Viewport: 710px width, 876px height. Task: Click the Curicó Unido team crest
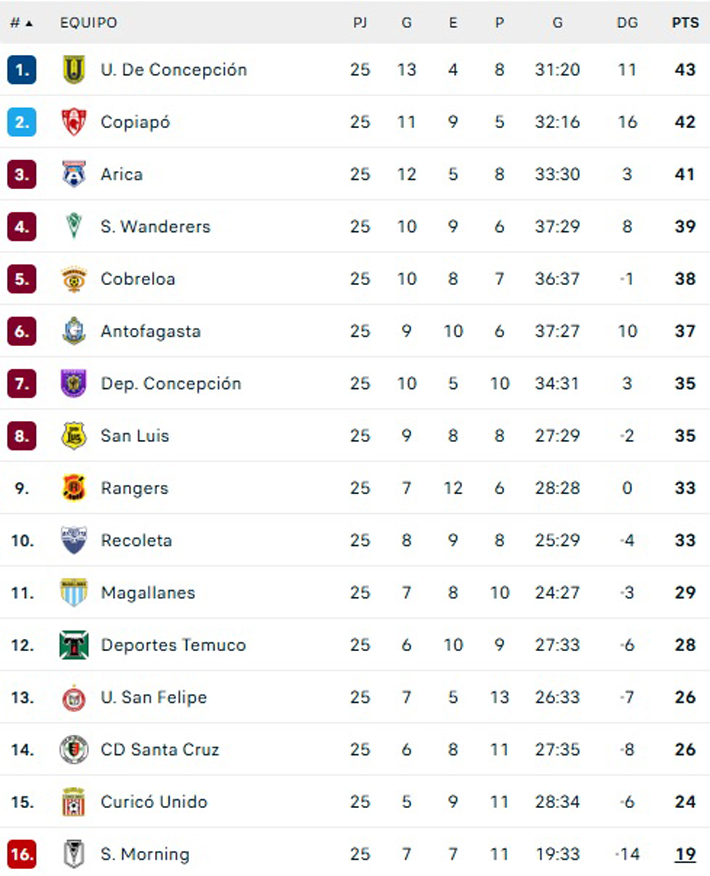point(74,802)
